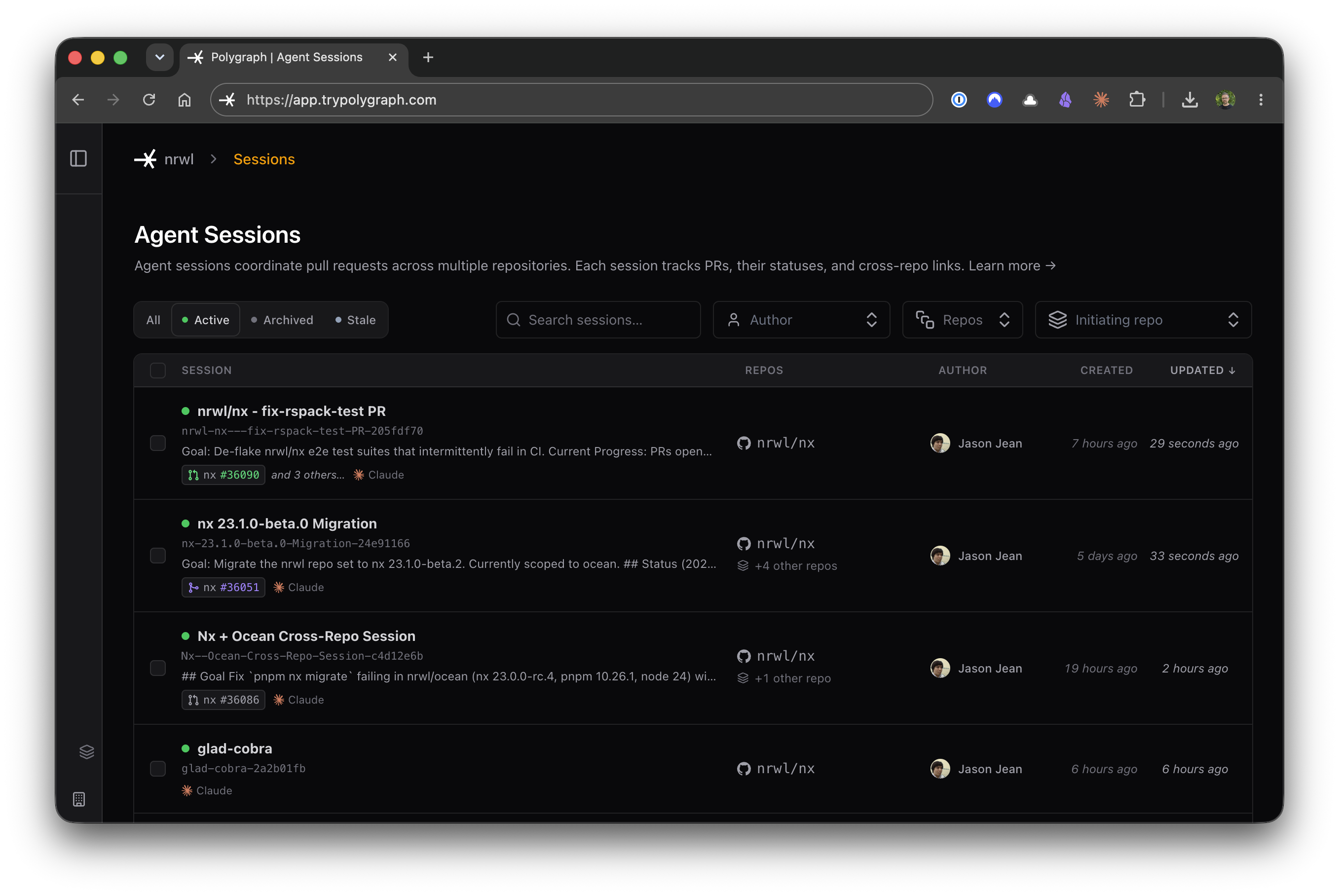Click the search magnifier icon

[x=514, y=320]
